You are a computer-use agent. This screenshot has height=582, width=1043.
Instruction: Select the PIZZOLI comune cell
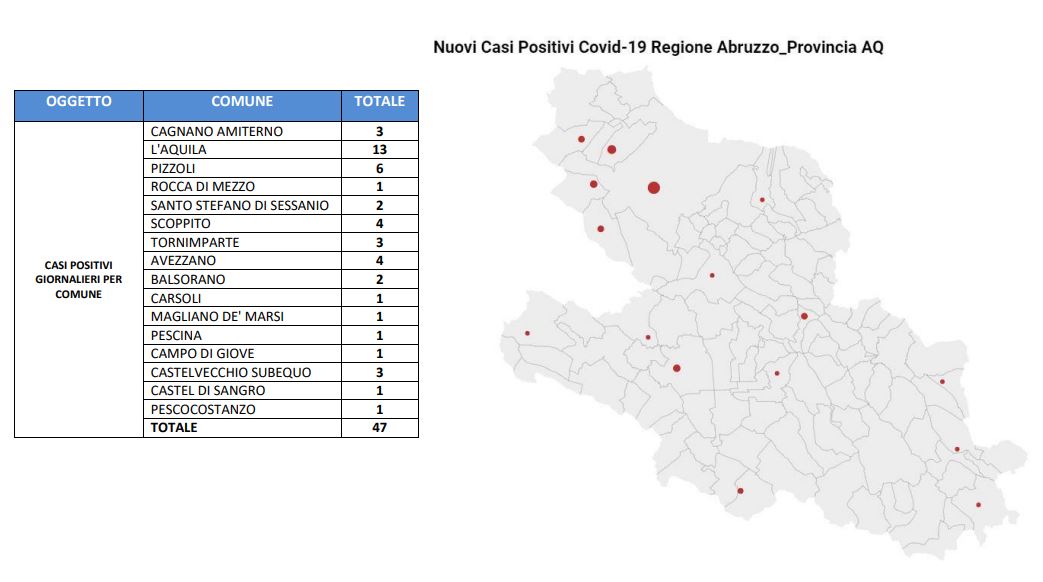(242, 168)
